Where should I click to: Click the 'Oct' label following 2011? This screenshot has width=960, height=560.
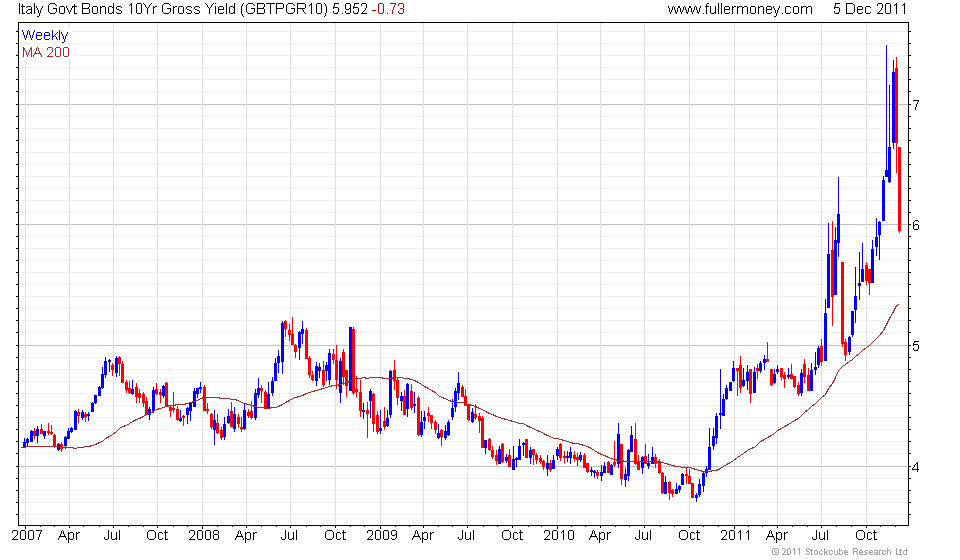click(866, 536)
